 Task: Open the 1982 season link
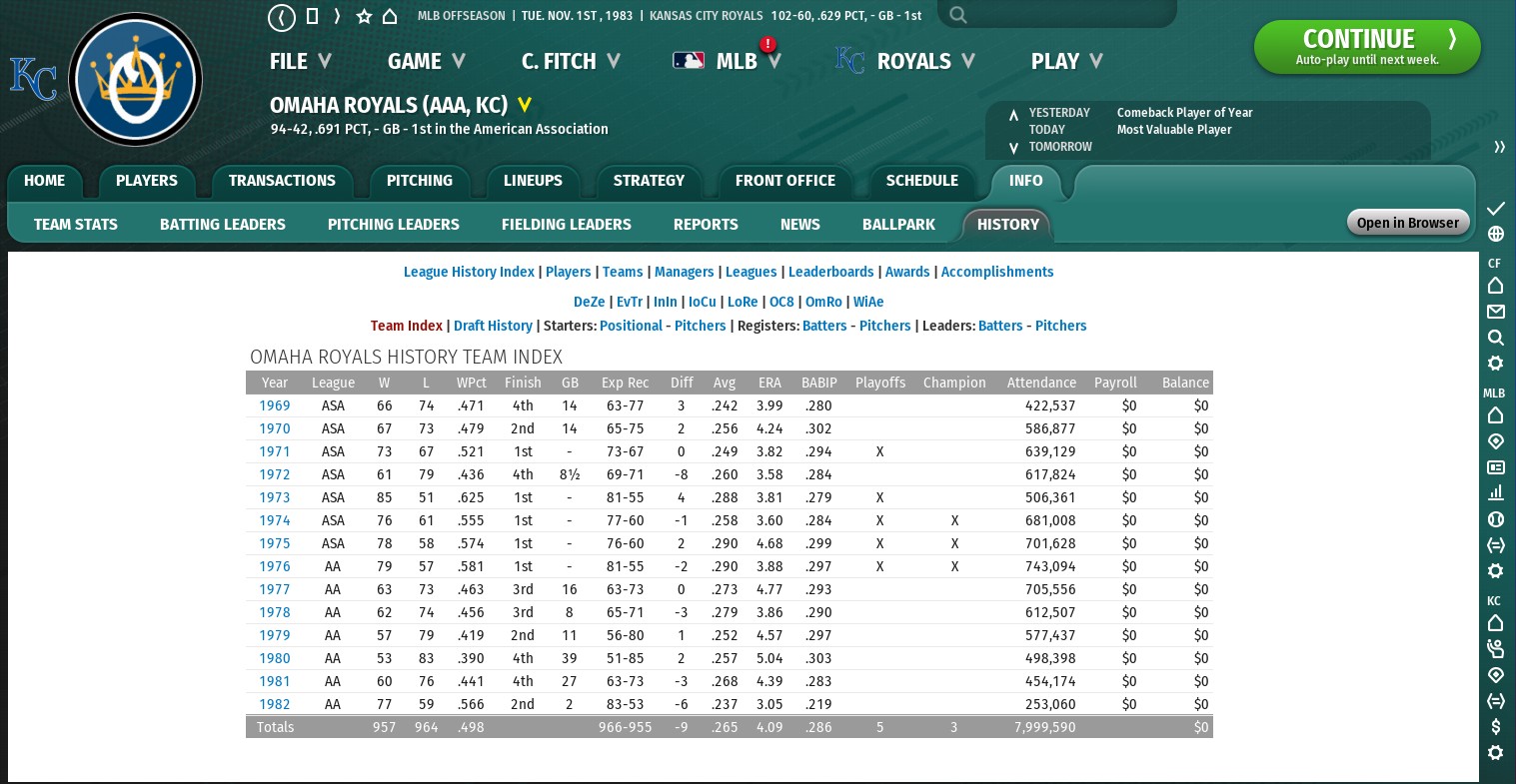tap(275, 704)
